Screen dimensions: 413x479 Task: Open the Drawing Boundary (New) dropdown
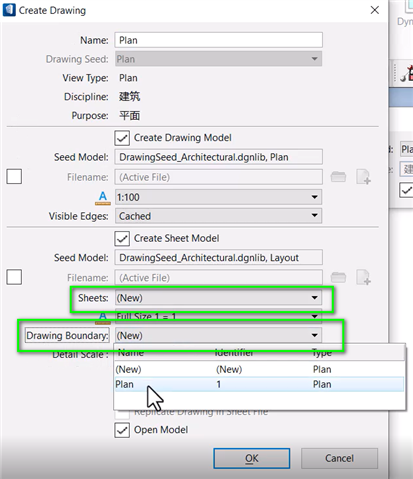[x=218, y=335]
